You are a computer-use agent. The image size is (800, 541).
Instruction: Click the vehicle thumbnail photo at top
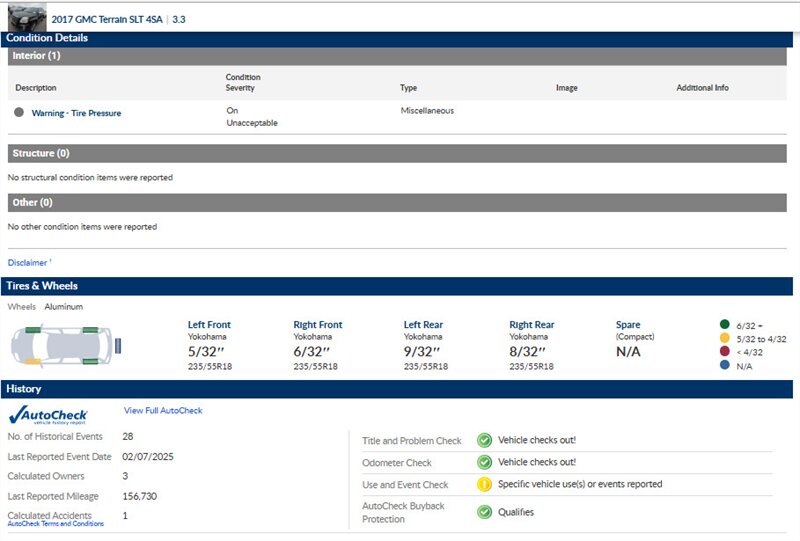pos(27,17)
